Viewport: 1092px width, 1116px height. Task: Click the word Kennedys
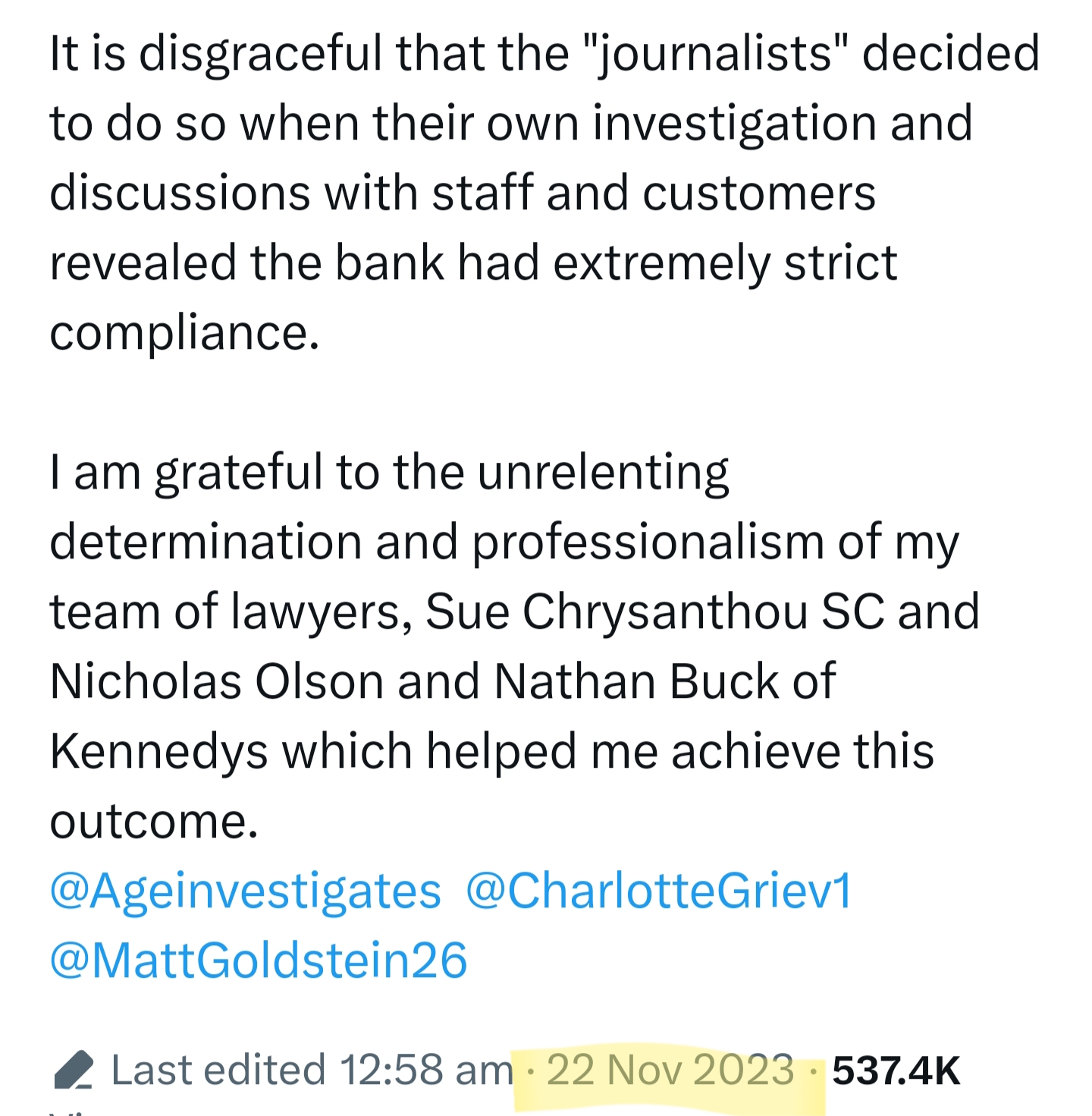158,751
